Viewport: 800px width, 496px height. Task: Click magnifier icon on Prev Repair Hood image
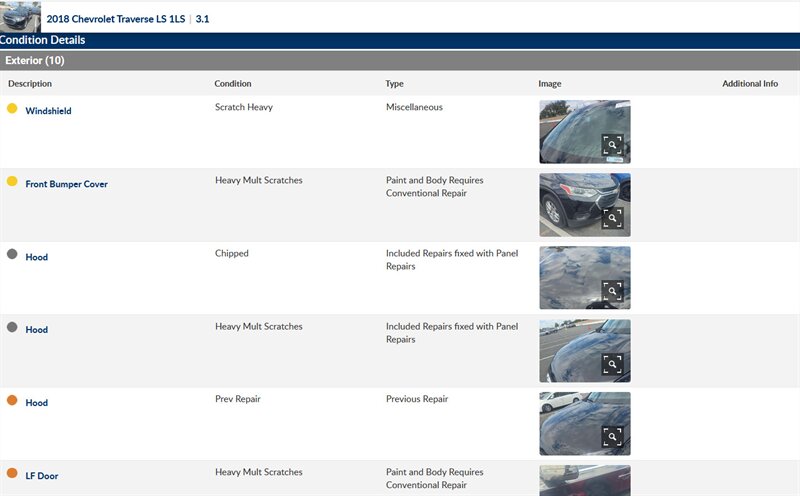point(612,437)
